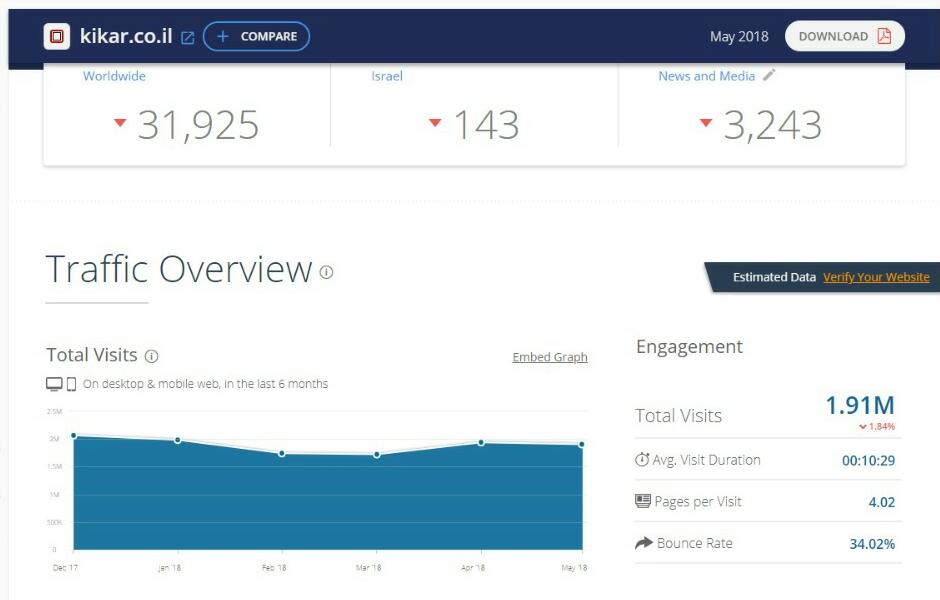Image resolution: width=940 pixels, height=600 pixels.
Task: Open the May 2018 date selector
Action: pos(739,37)
